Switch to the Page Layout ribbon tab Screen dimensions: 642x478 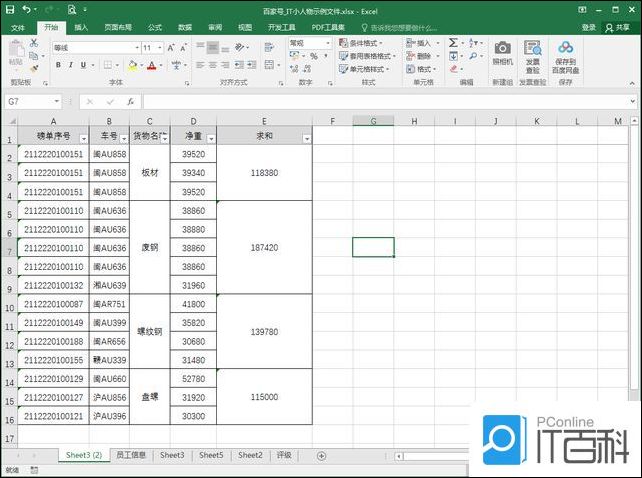point(118,27)
